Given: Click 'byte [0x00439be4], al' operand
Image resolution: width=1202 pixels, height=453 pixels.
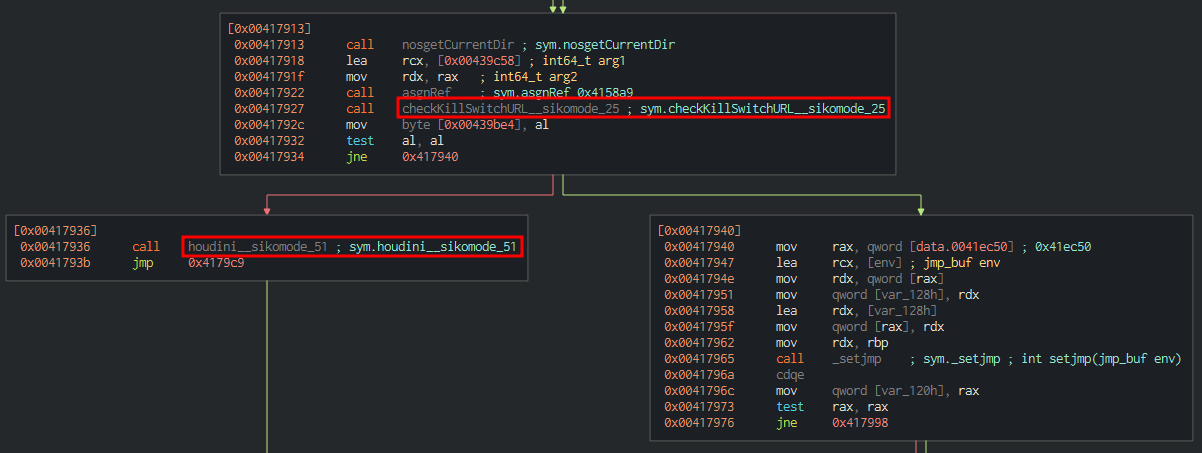Looking at the screenshot, I should pos(478,124).
